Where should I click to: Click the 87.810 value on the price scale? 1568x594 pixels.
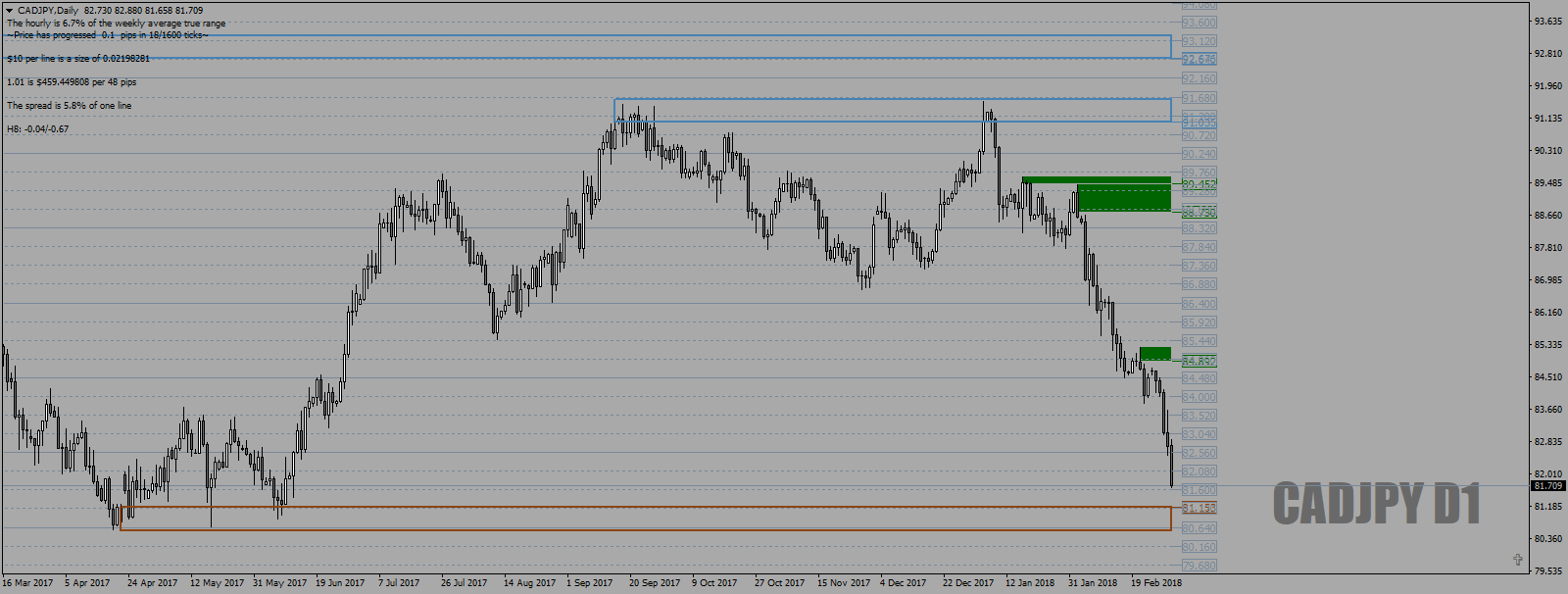[x=1548, y=248]
